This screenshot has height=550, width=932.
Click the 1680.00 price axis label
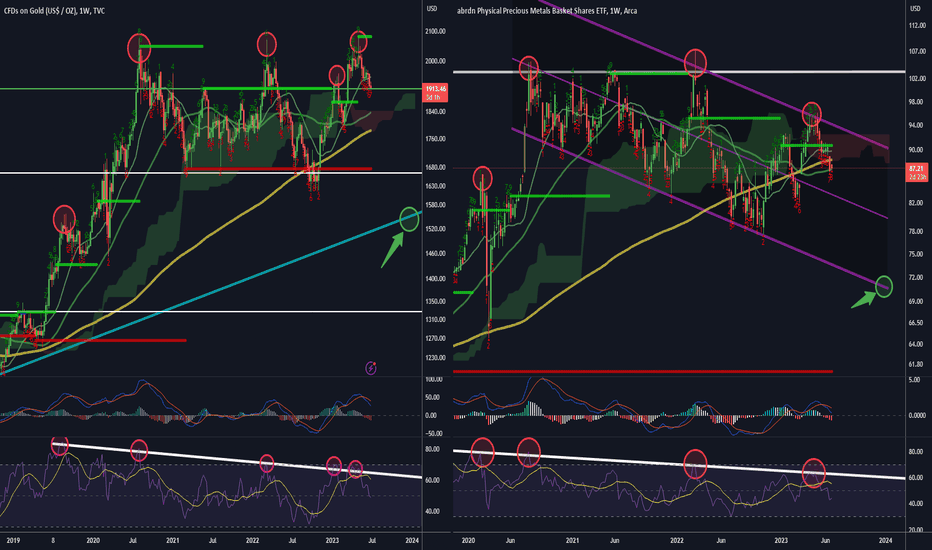[x=435, y=167]
